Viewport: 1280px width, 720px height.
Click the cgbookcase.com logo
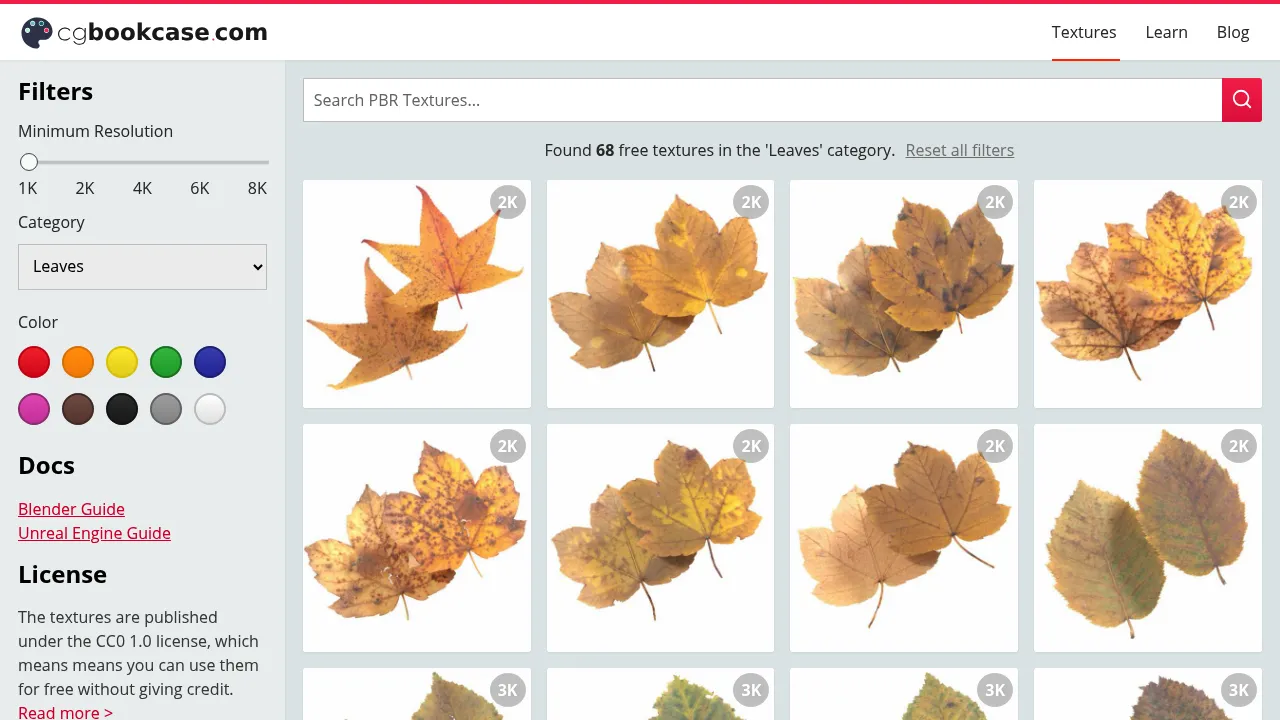[143, 31]
